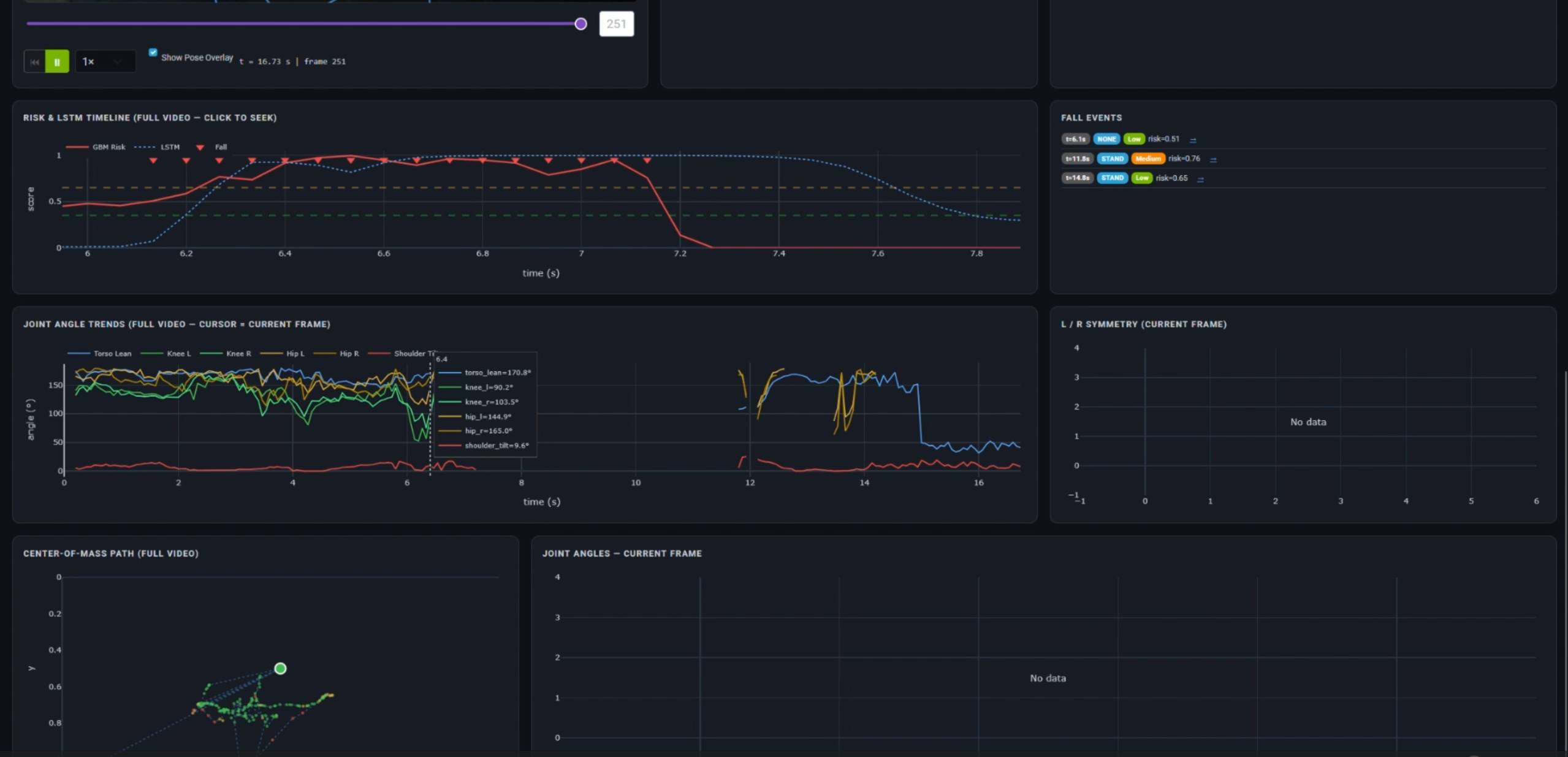This screenshot has height=757, width=1568.
Task: Click first red fall marker on risk timeline
Action: [153, 161]
